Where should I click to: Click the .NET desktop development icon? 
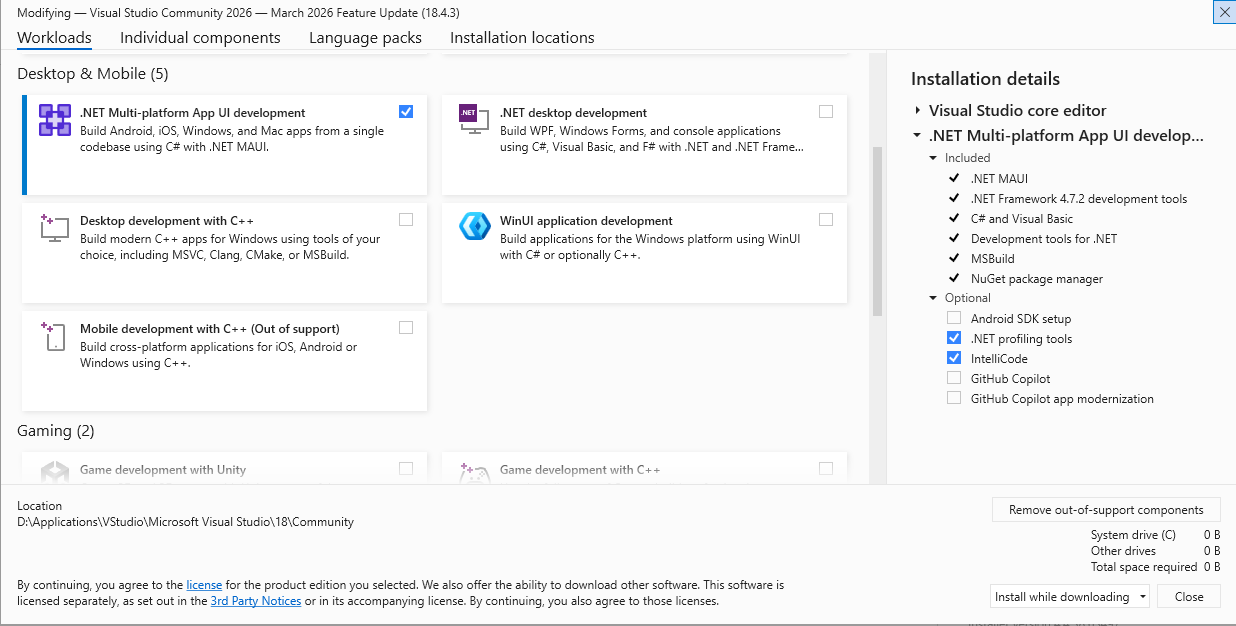(470, 116)
